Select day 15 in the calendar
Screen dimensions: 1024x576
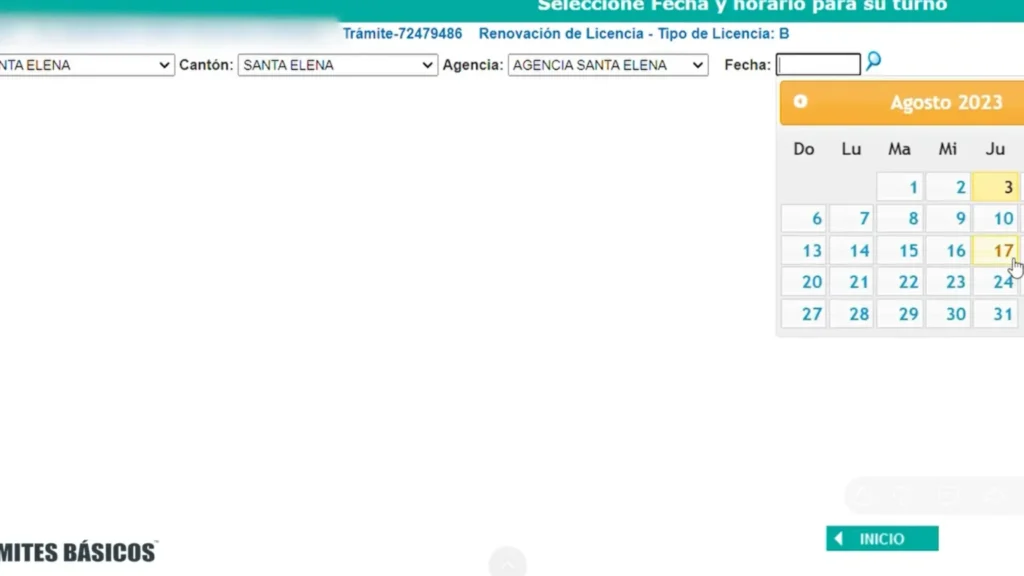pyautogui.click(x=899, y=251)
